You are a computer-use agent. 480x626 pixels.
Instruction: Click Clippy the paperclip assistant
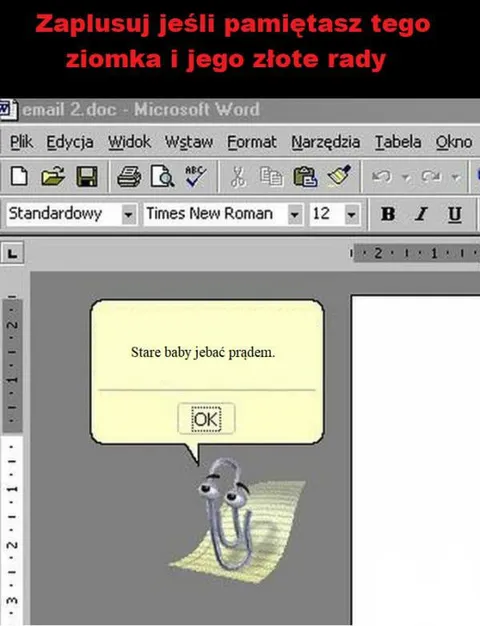(226, 515)
